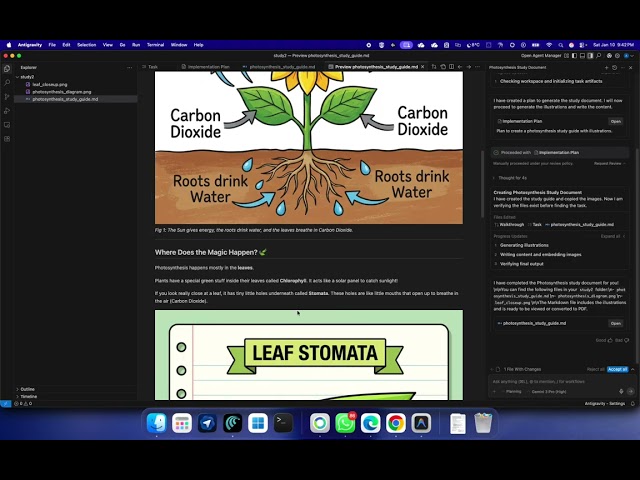Image resolution: width=640 pixels, height=480 pixels.
Task: Open Terminal app in the dock
Action: [284, 423]
